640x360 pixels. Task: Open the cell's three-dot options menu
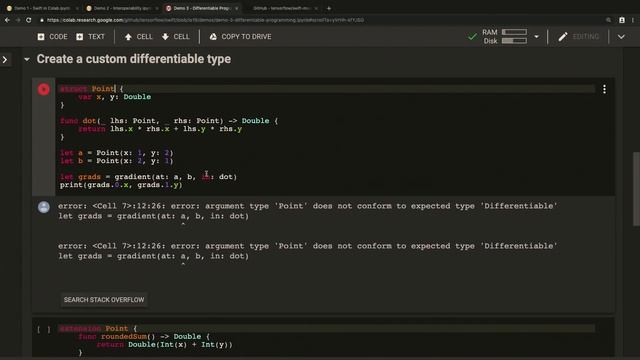(x=604, y=89)
